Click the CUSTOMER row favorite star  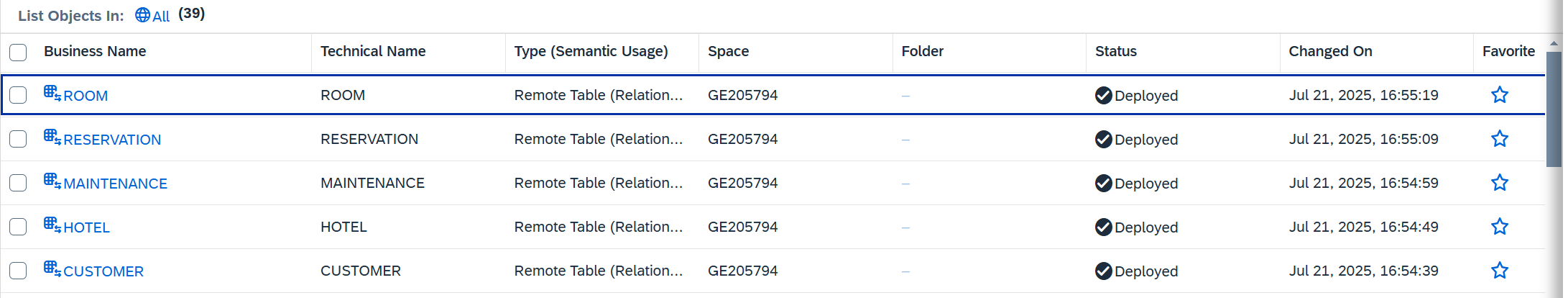point(1499,271)
